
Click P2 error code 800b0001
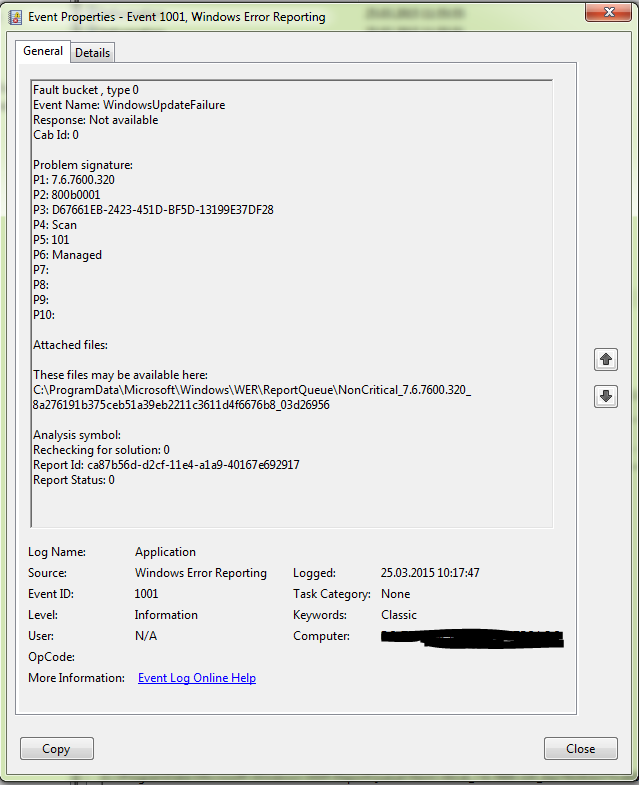[x=67, y=195]
